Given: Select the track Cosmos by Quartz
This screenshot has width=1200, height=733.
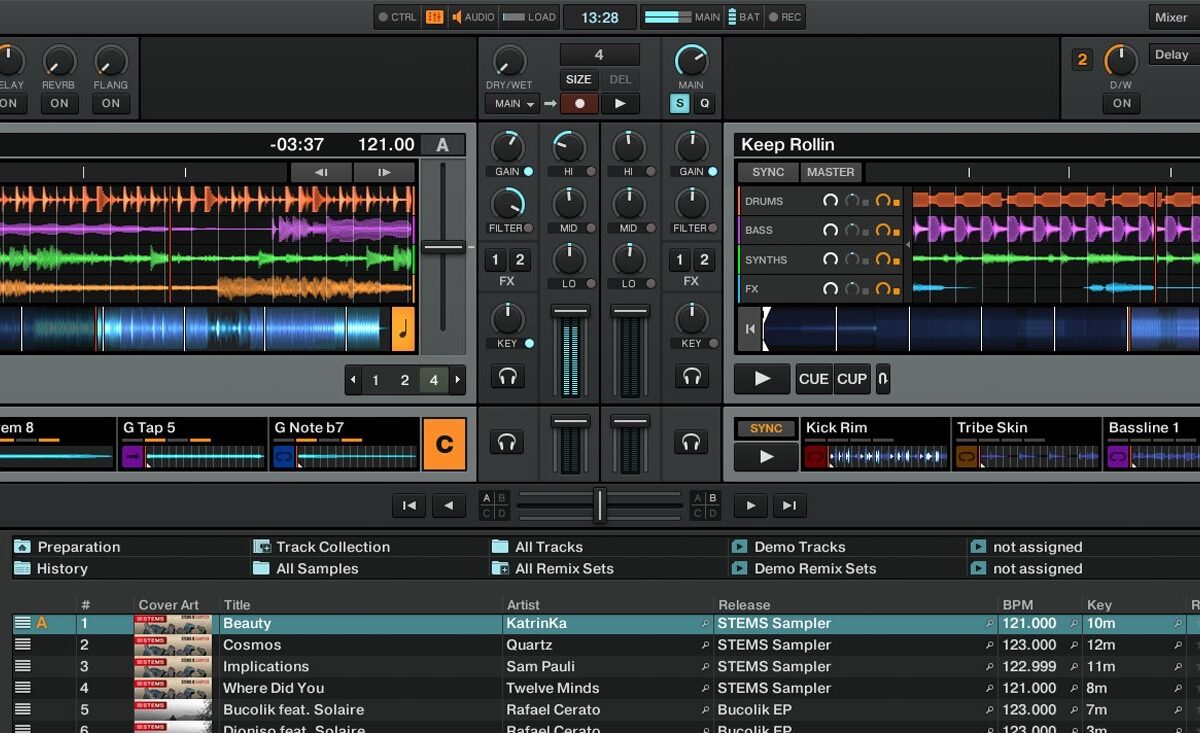Looking at the screenshot, I should [x=252, y=645].
